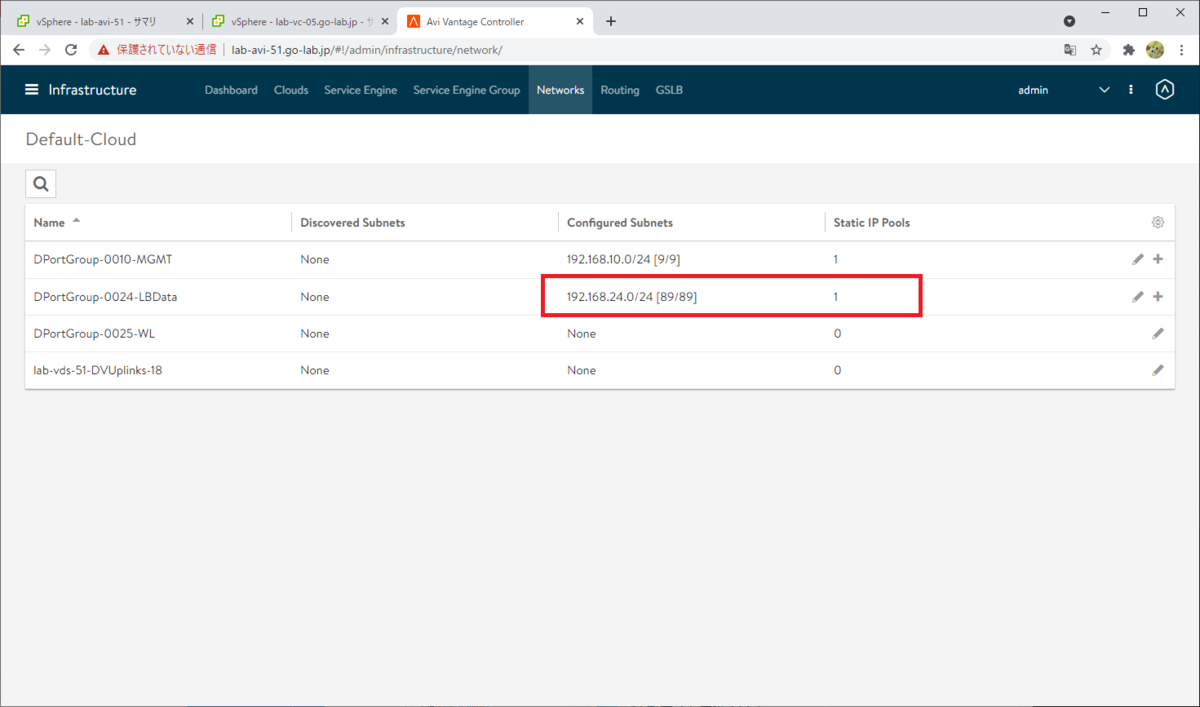Close the vSphere lab-vc-05 browser tab
Viewport: 1200px width, 707px height.
click(x=385, y=21)
